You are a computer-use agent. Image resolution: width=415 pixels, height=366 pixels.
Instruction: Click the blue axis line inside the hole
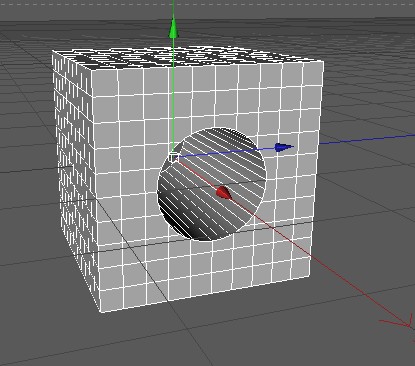coord(227,152)
